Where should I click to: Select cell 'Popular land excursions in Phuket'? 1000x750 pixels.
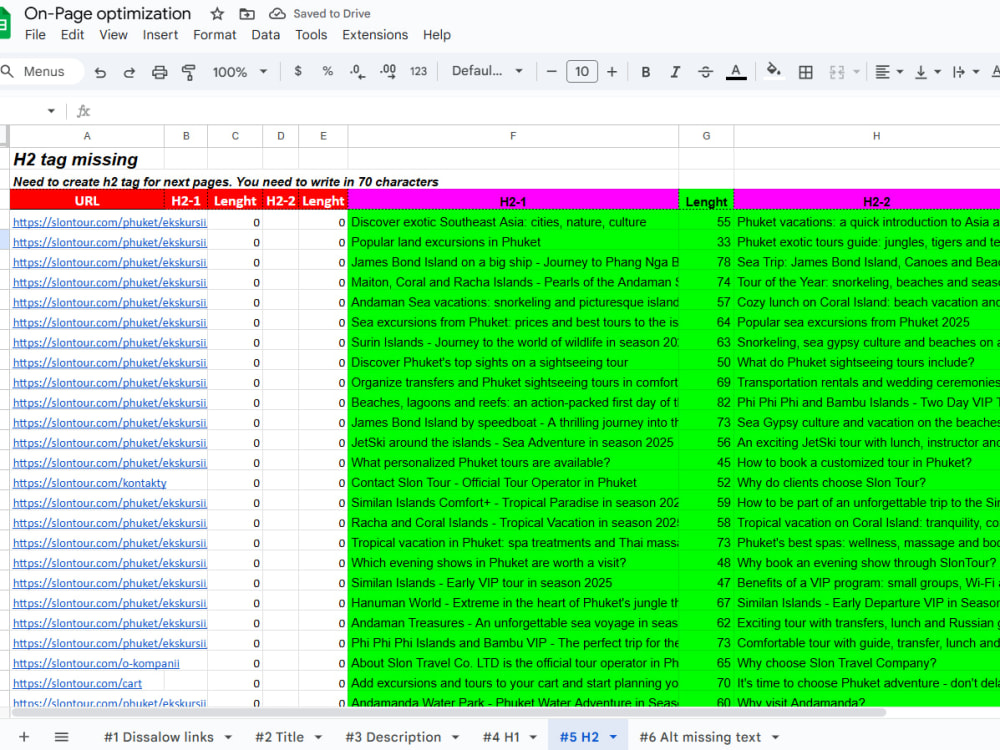513,242
